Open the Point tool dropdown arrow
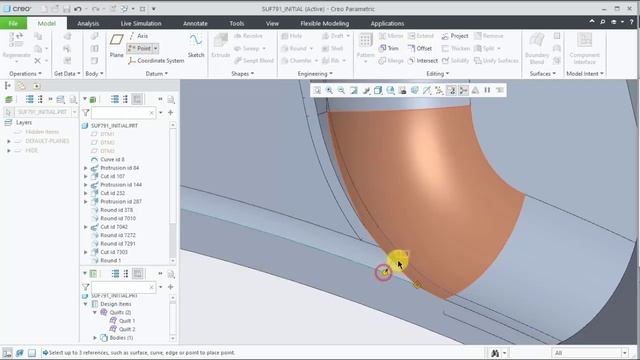The height and width of the screenshot is (360, 640). pos(156,48)
